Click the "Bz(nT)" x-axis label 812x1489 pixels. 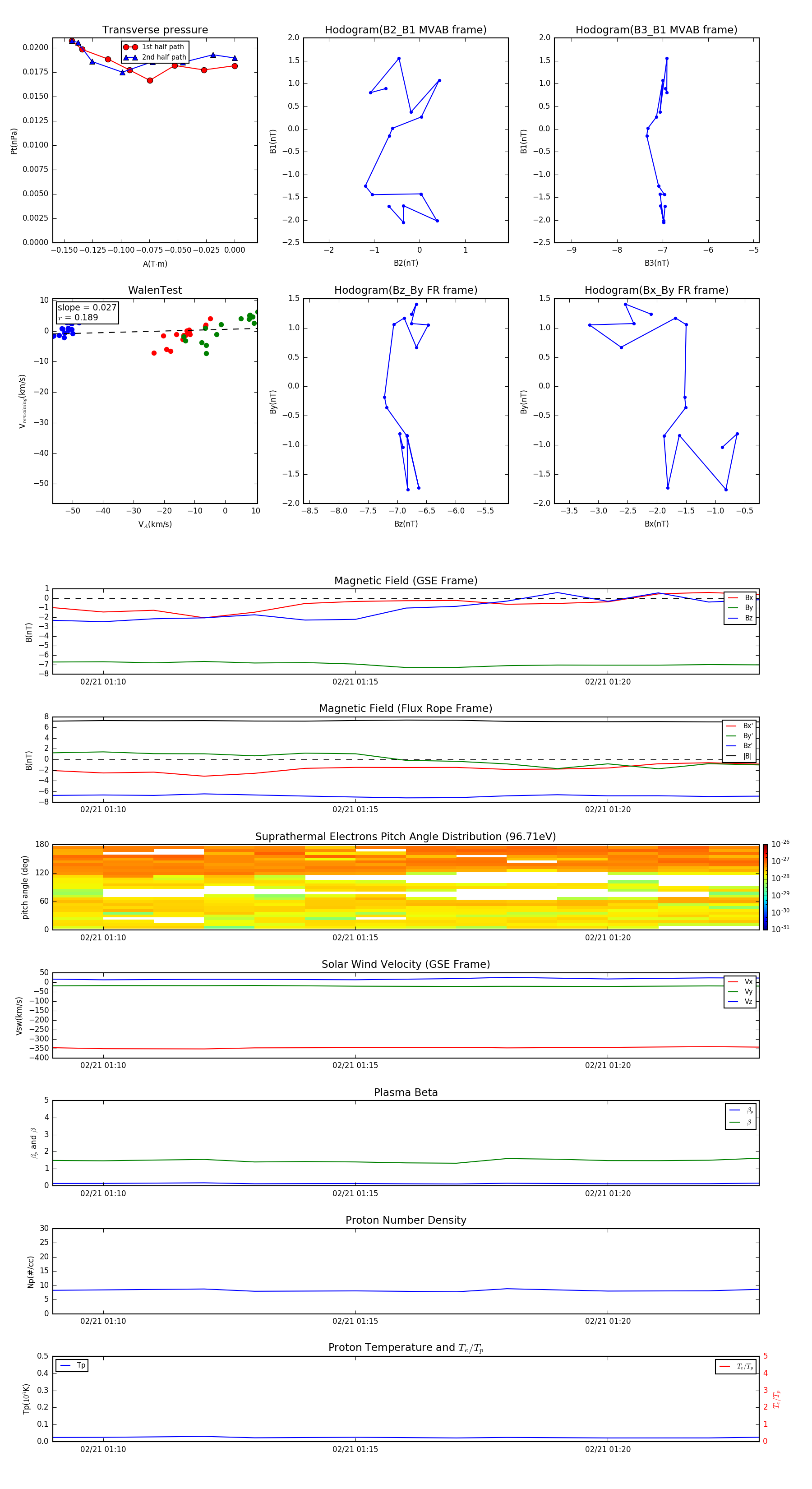pos(406,524)
